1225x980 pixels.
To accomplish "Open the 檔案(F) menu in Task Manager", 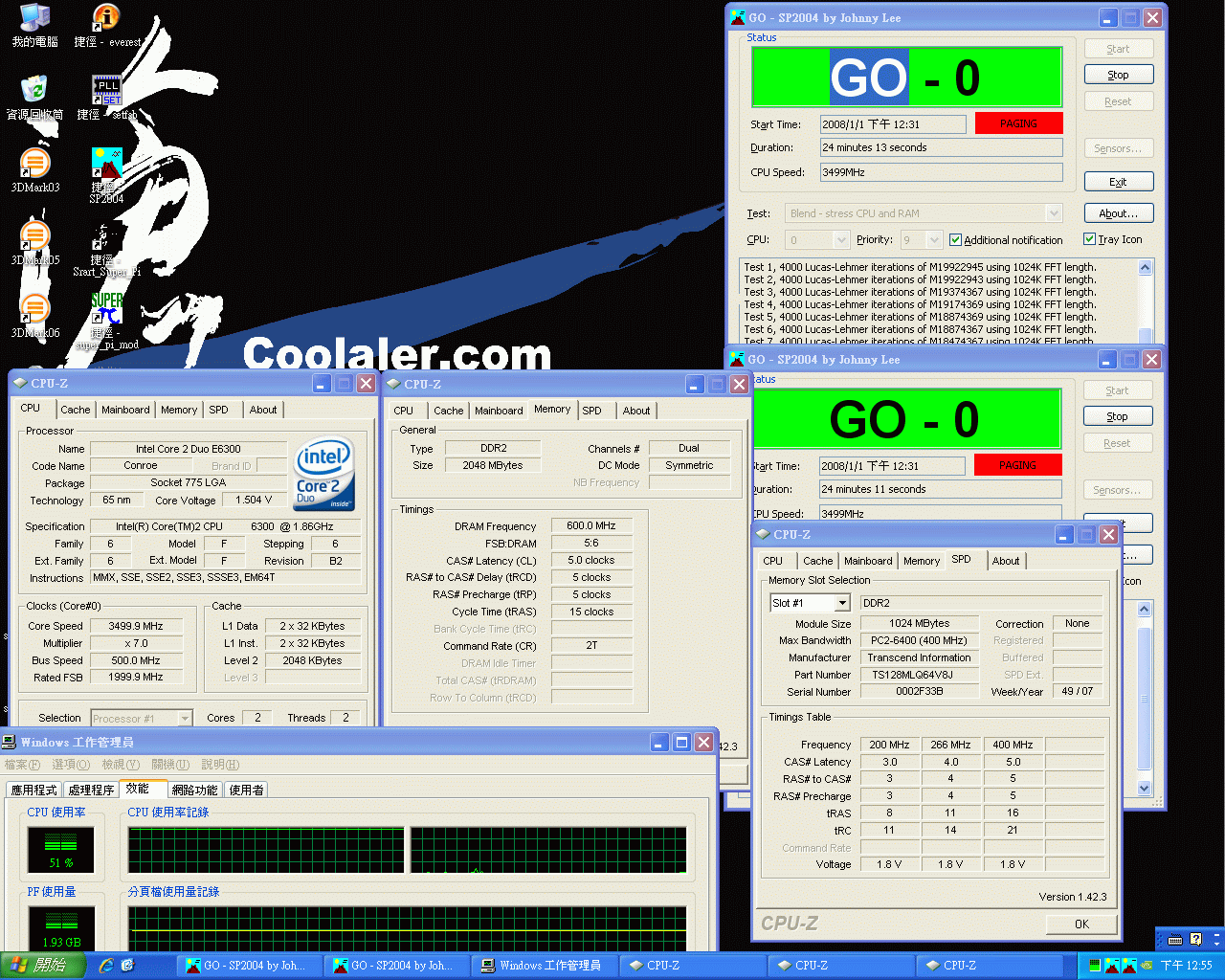I will point(23,765).
